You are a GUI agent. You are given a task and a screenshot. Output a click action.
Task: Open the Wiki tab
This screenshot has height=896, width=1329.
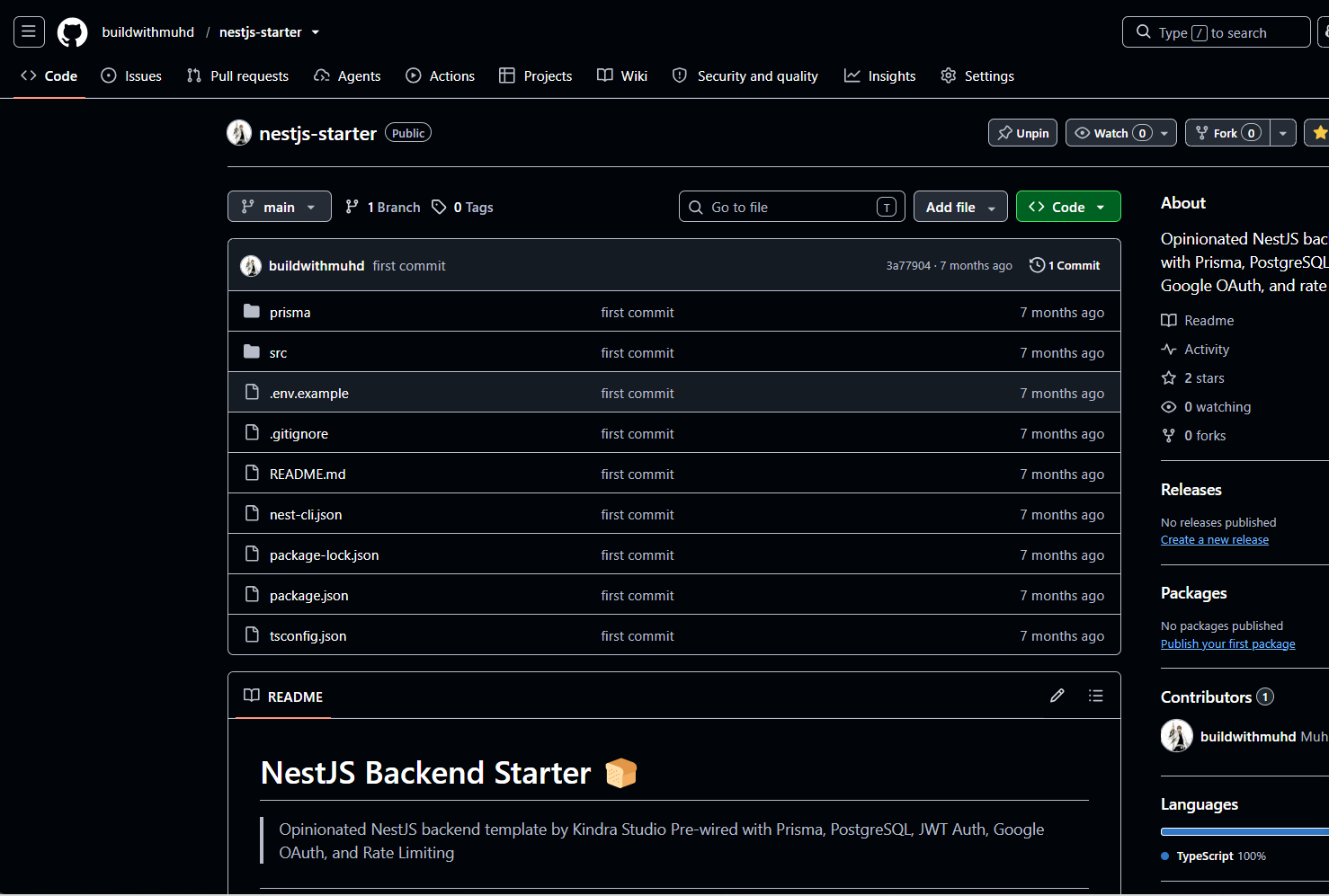pyautogui.click(x=622, y=76)
